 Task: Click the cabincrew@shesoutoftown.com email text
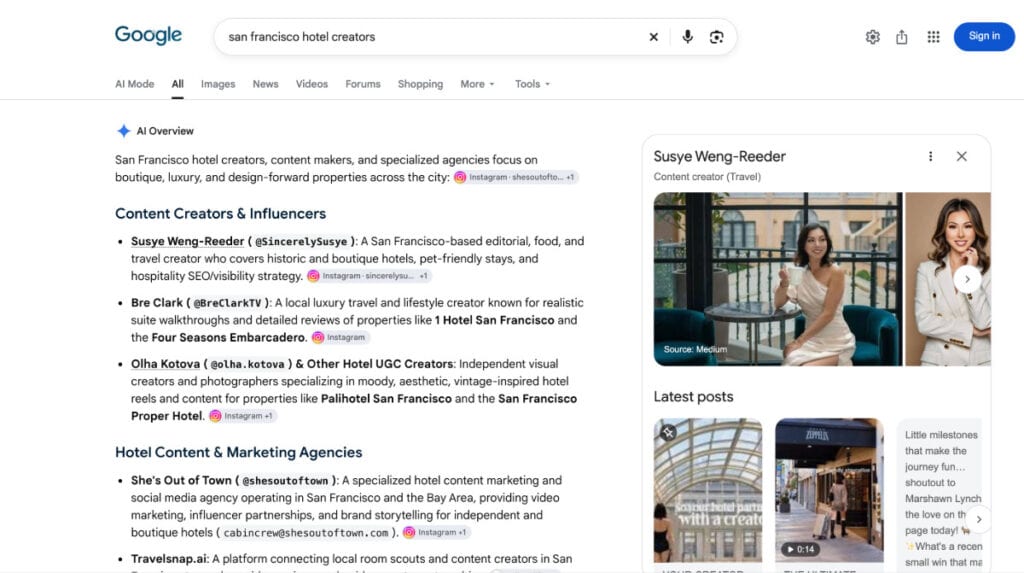pyautogui.click(x=306, y=532)
